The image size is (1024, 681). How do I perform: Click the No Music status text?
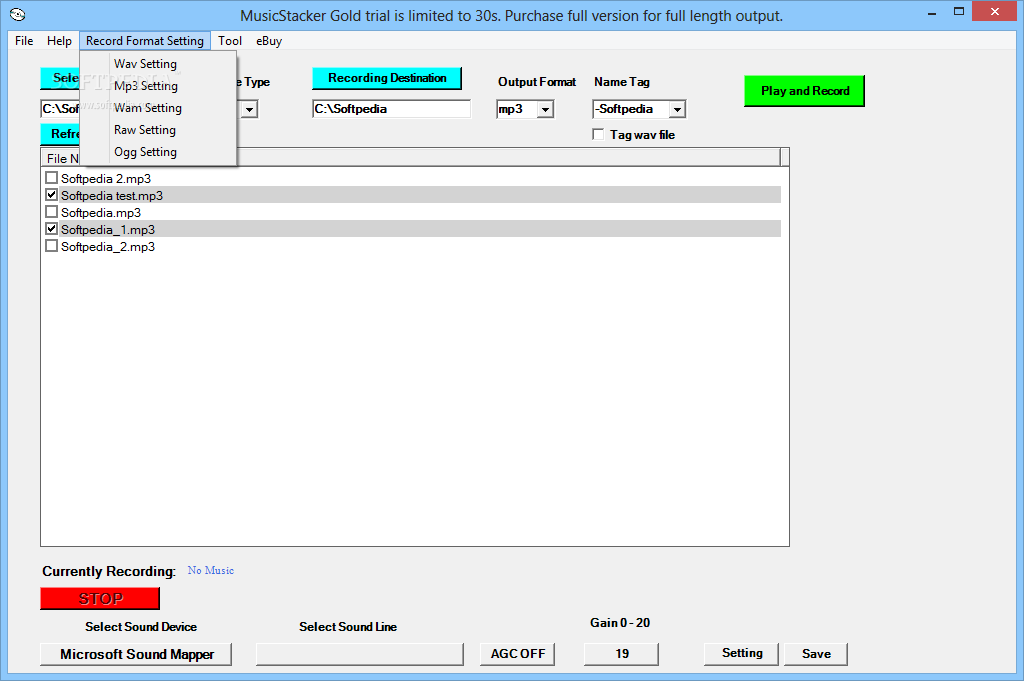pyautogui.click(x=210, y=570)
